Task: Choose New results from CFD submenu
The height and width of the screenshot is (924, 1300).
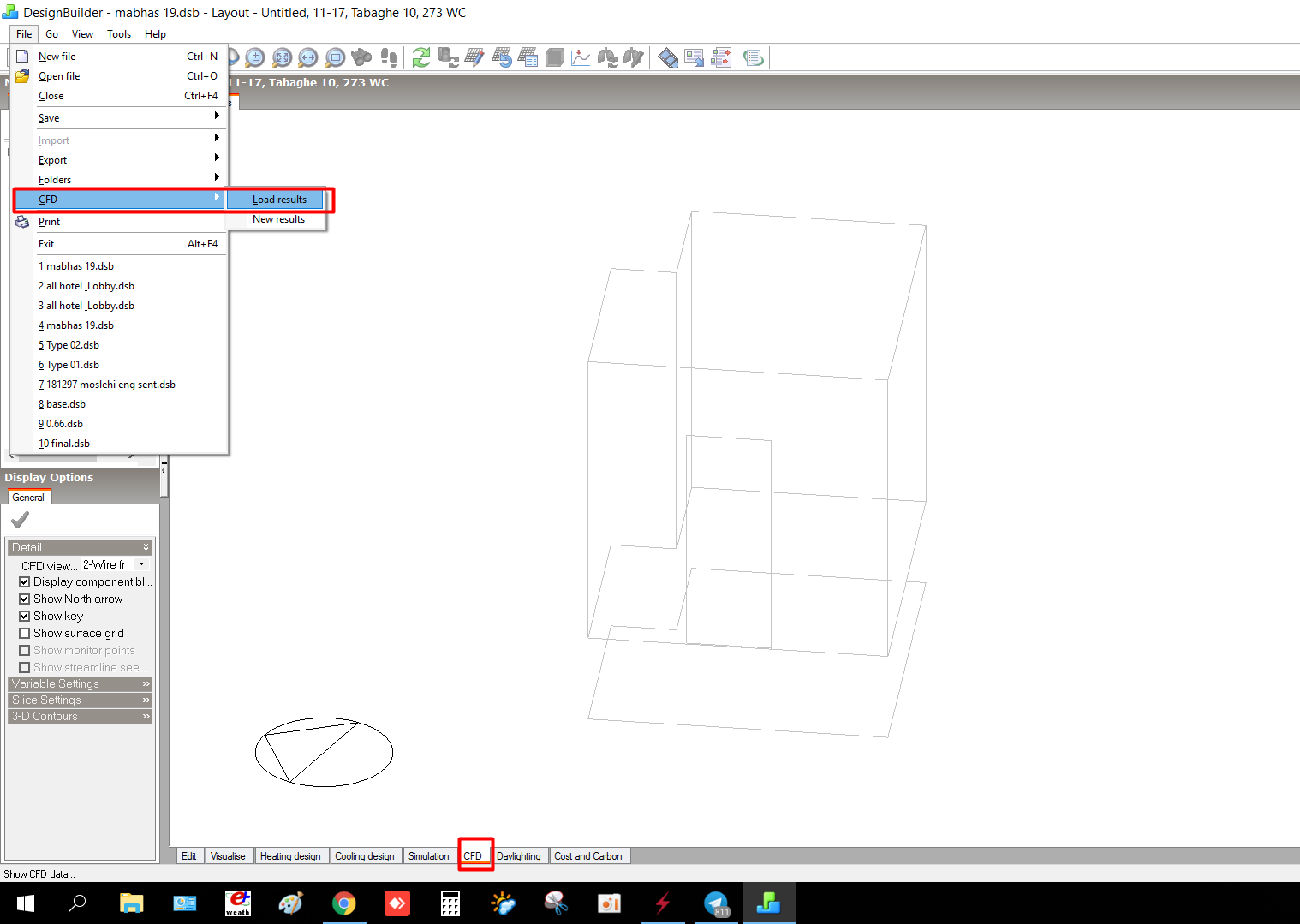Action: [276, 219]
